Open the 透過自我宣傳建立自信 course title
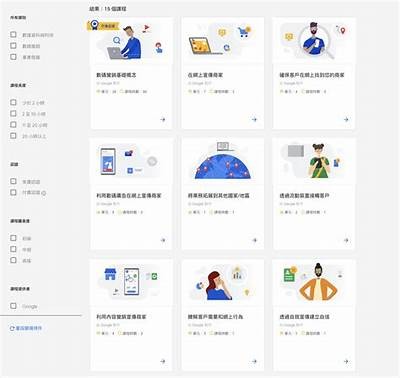The image size is (400, 378). point(304,317)
